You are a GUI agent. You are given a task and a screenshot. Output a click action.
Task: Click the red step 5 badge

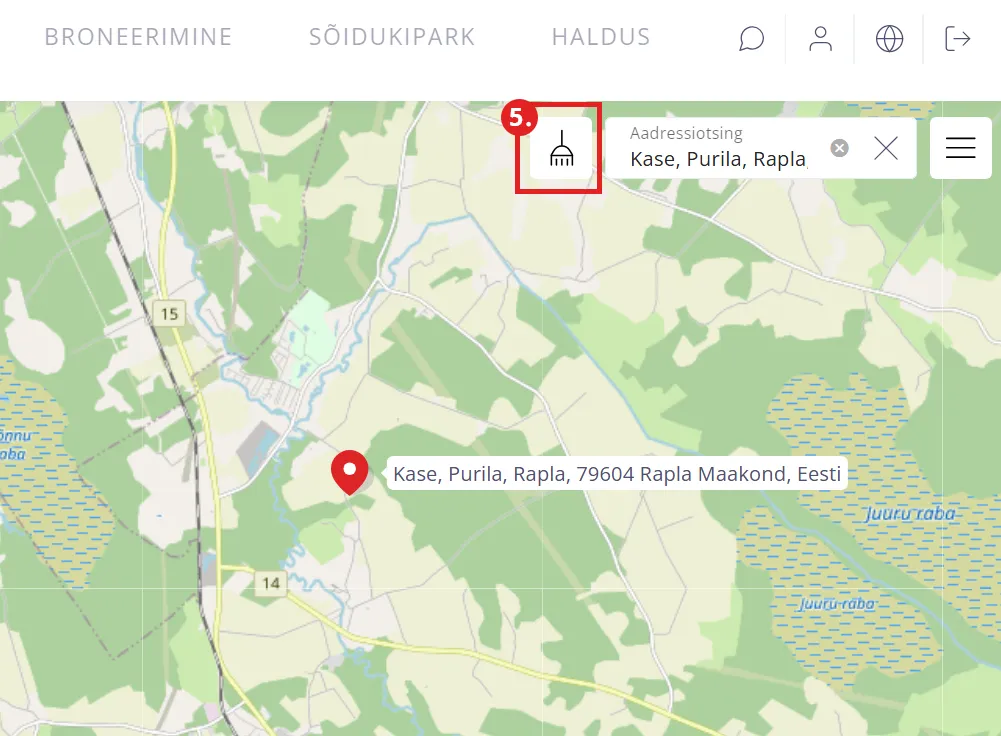tap(519, 117)
